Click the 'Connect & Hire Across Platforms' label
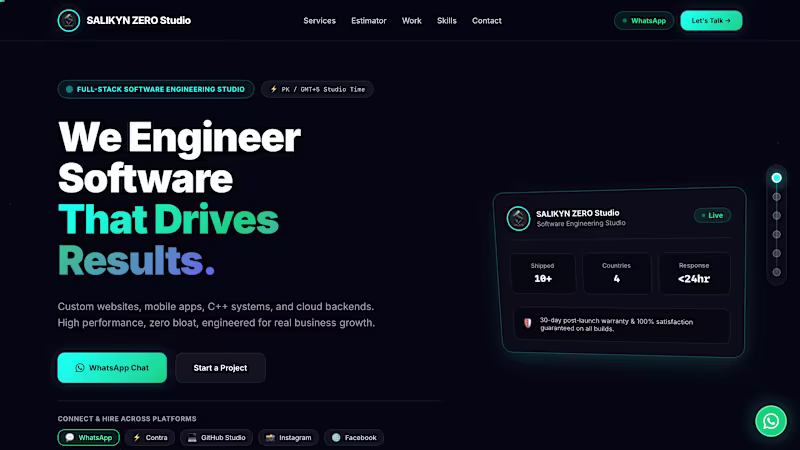 pos(127,418)
